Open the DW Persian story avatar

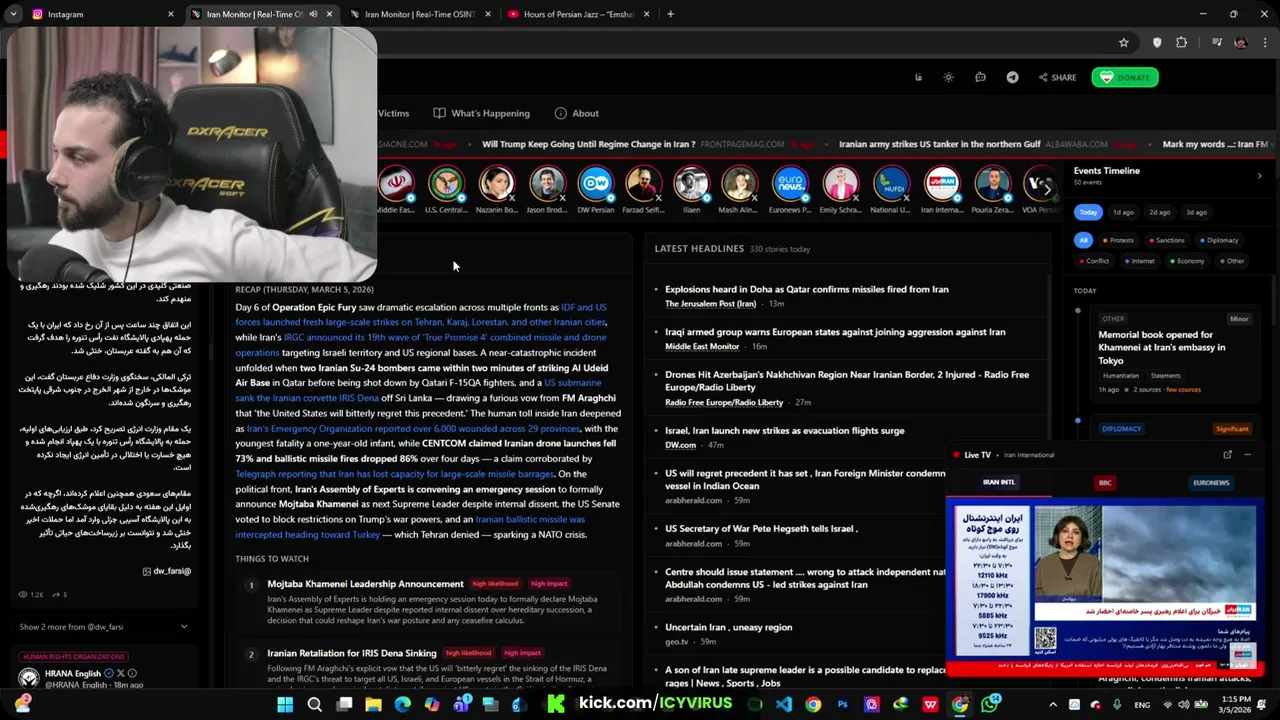point(596,184)
